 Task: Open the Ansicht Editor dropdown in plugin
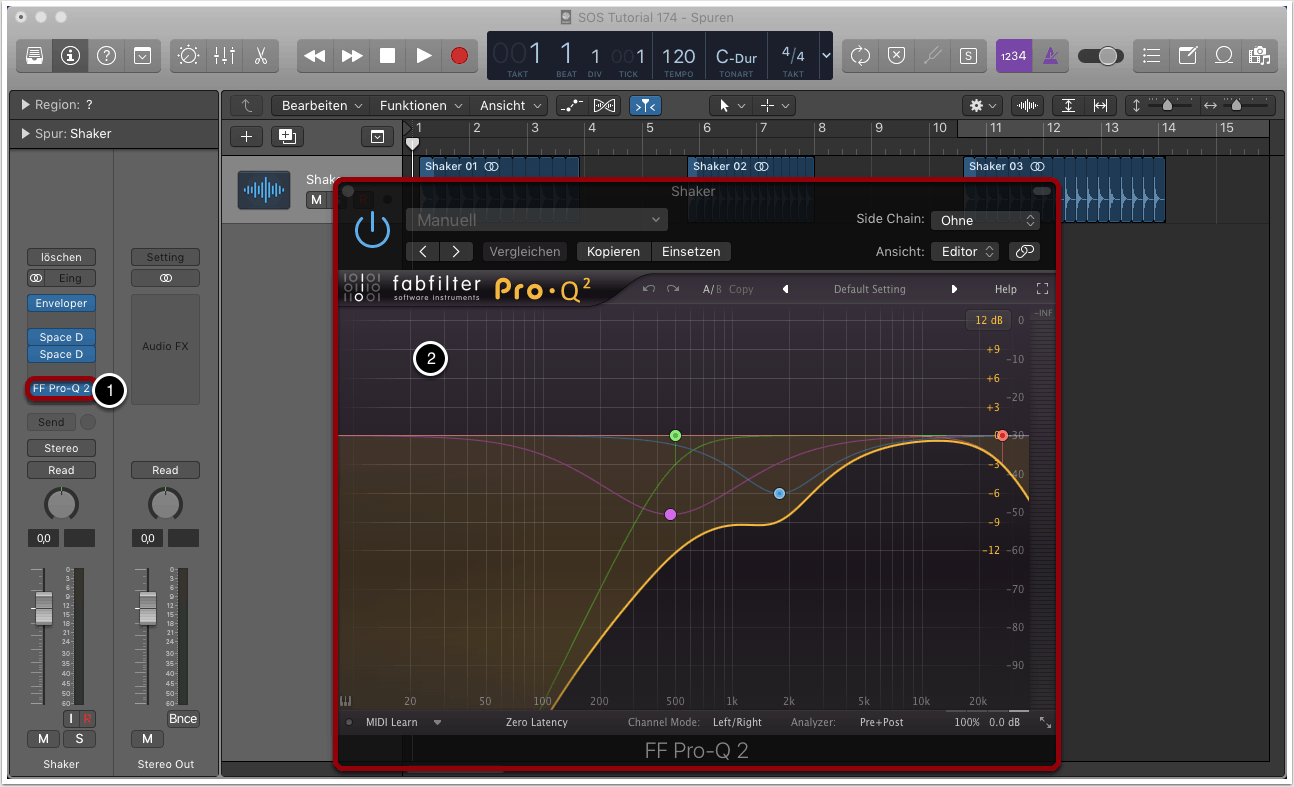coord(964,252)
